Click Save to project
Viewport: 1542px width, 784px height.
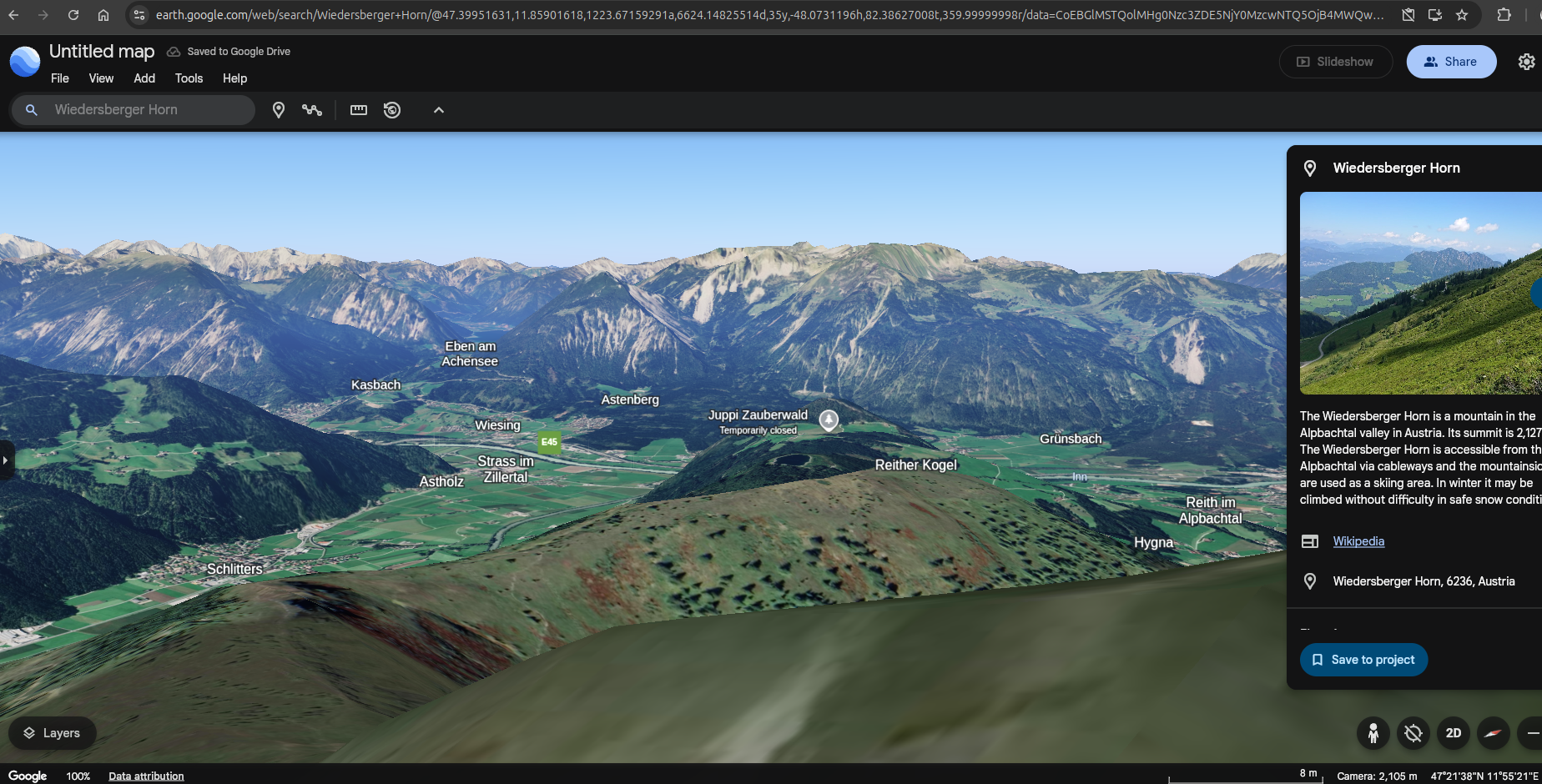[1363, 659]
